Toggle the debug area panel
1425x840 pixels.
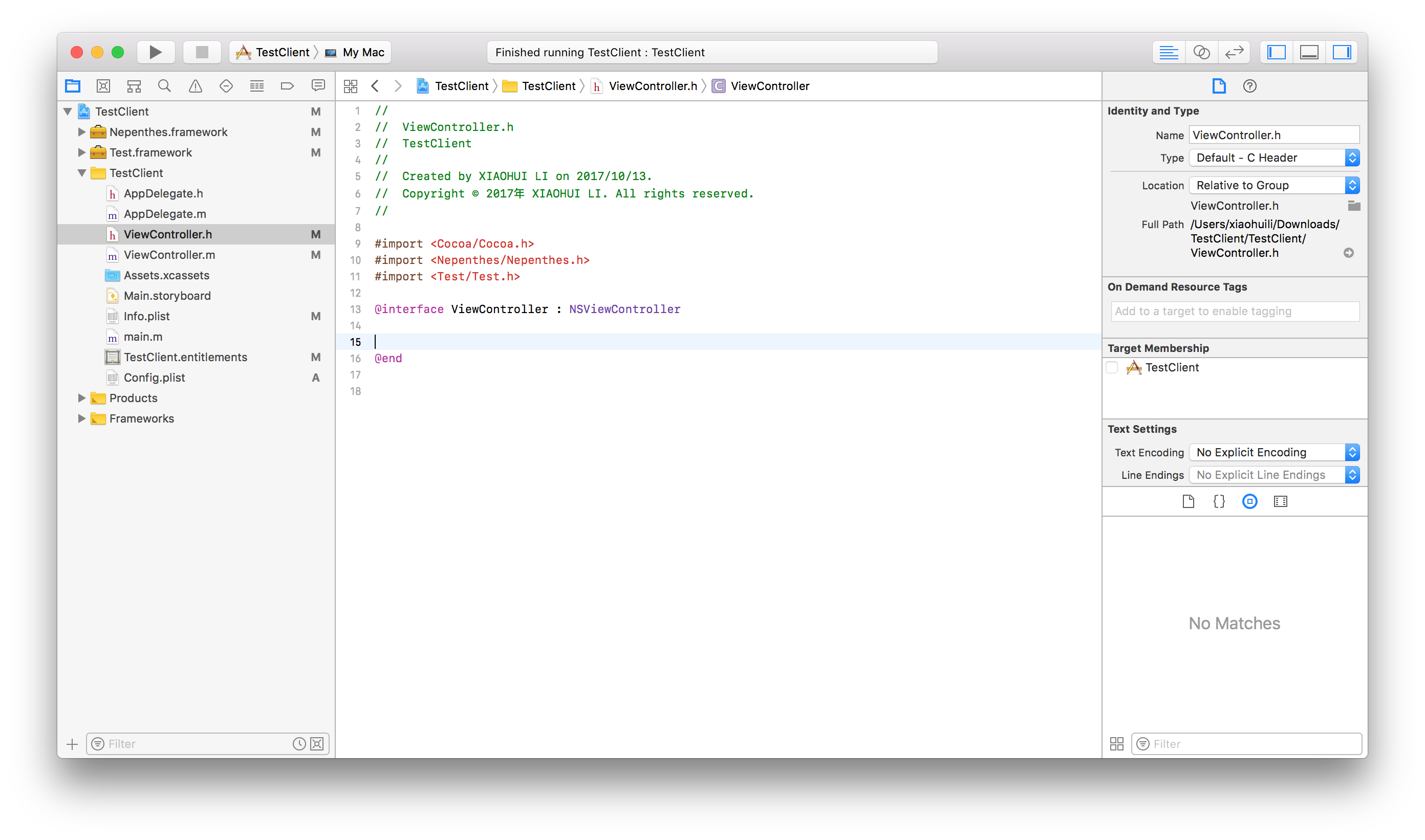click(1309, 52)
